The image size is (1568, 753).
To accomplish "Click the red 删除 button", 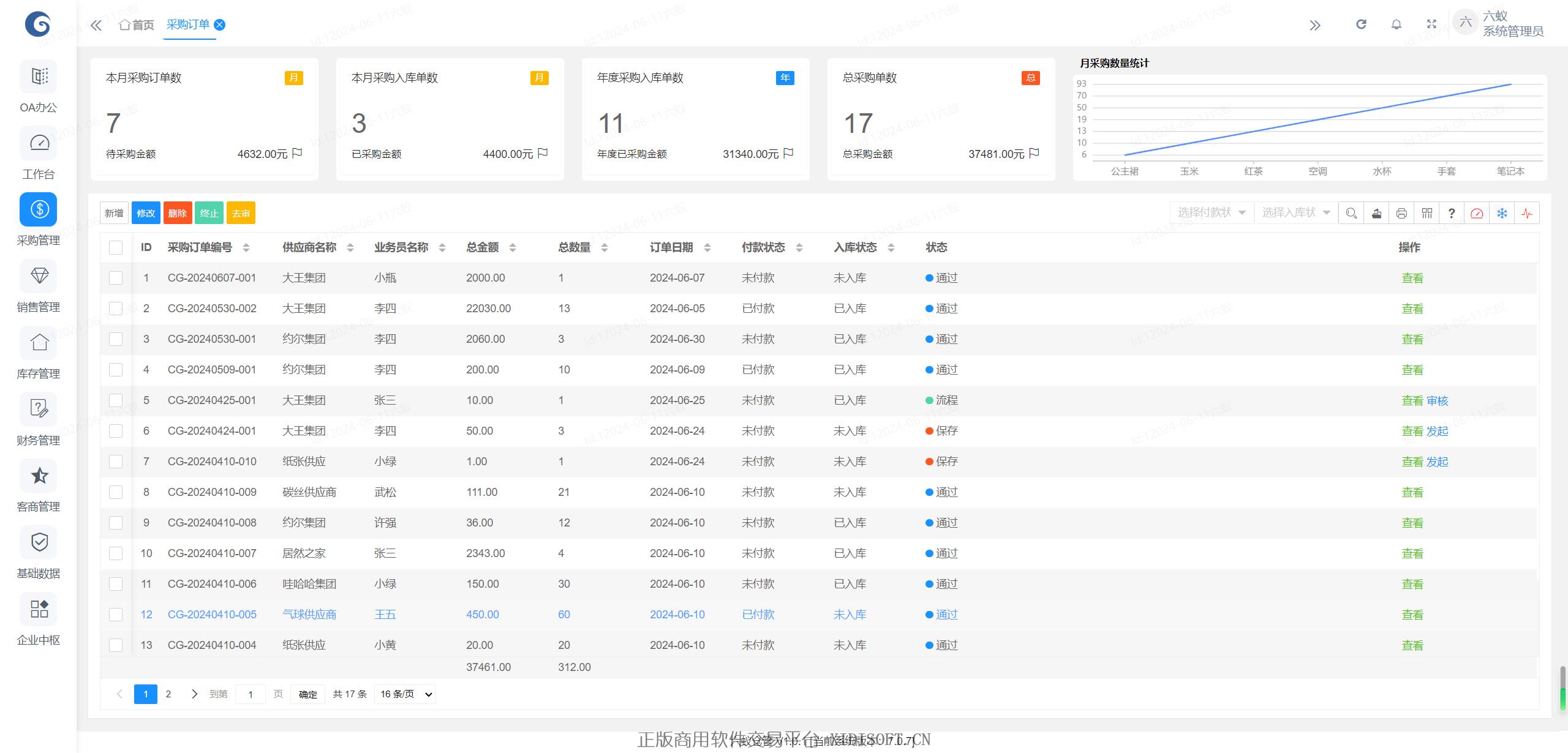I will (178, 213).
